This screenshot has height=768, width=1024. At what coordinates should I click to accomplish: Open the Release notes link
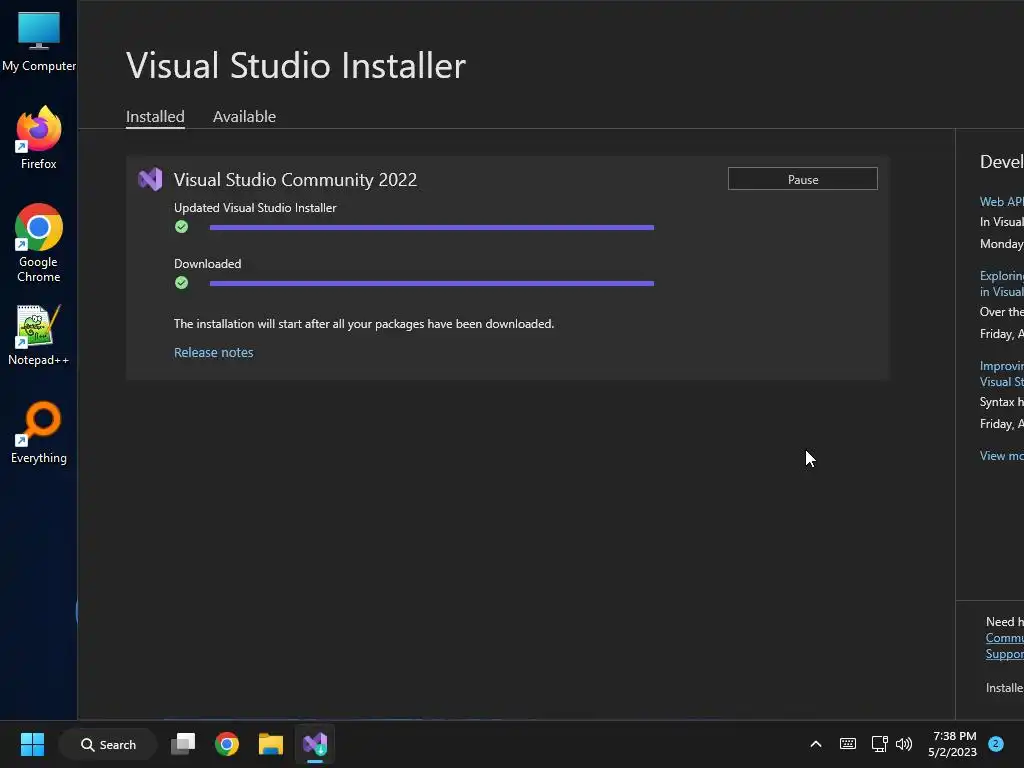214,353
